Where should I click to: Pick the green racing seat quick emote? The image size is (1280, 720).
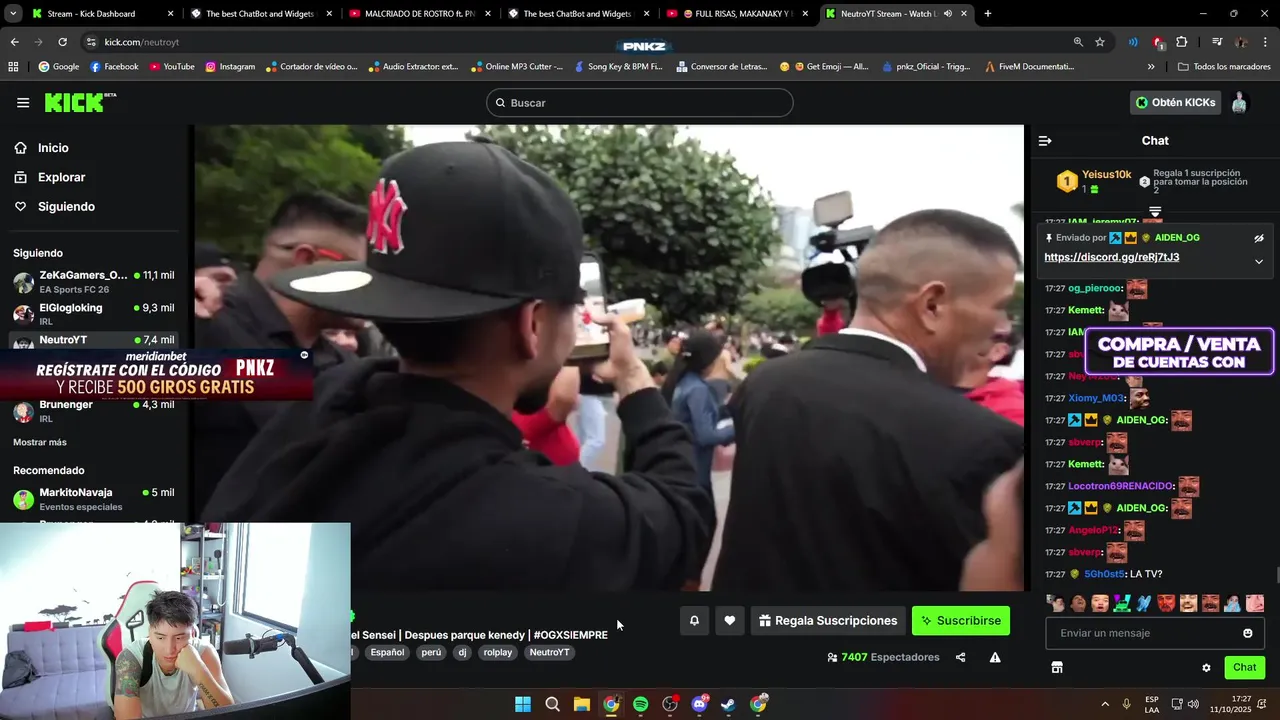1122,603
